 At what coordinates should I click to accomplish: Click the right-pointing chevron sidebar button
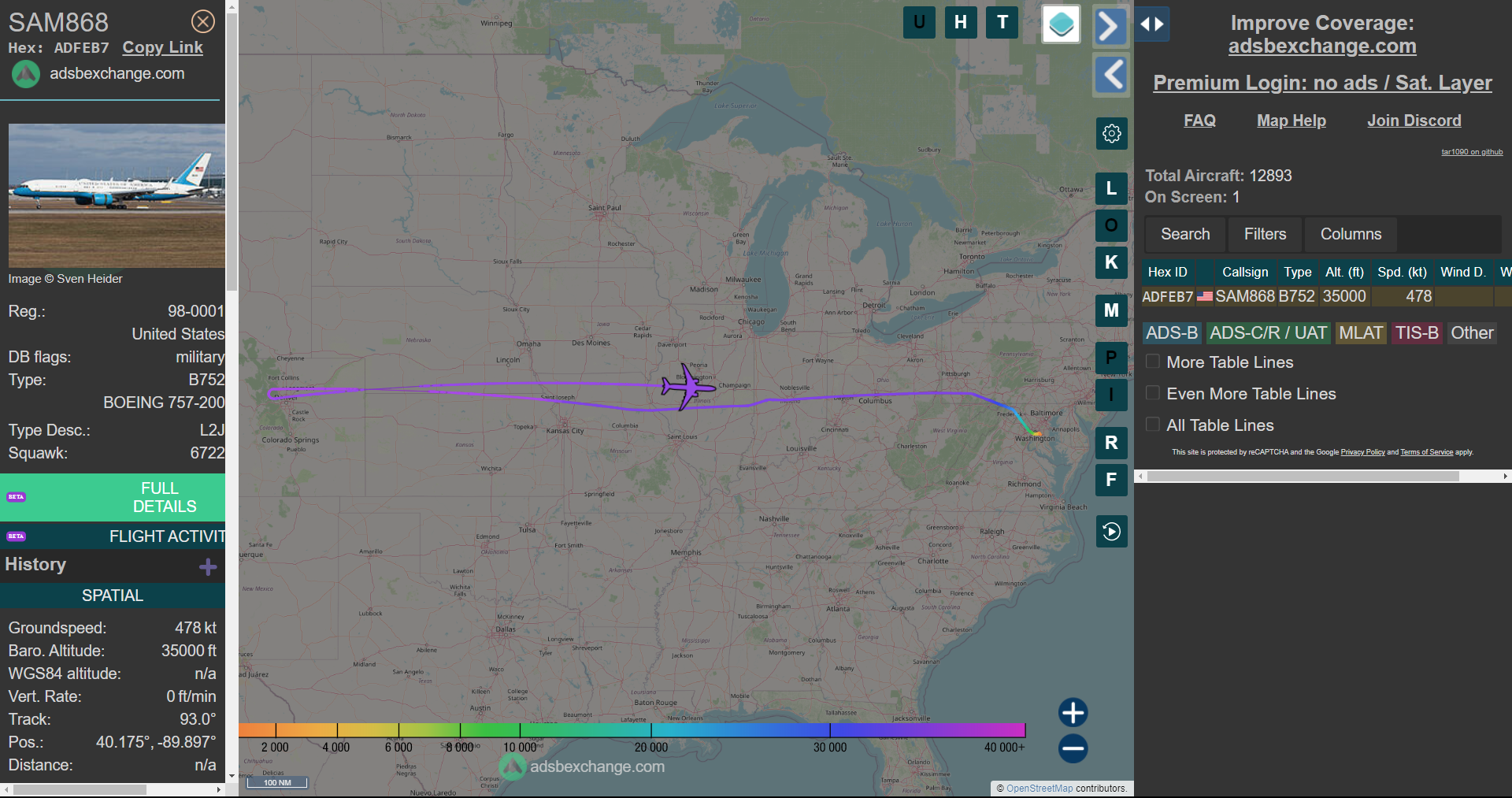coord(1110,26)
